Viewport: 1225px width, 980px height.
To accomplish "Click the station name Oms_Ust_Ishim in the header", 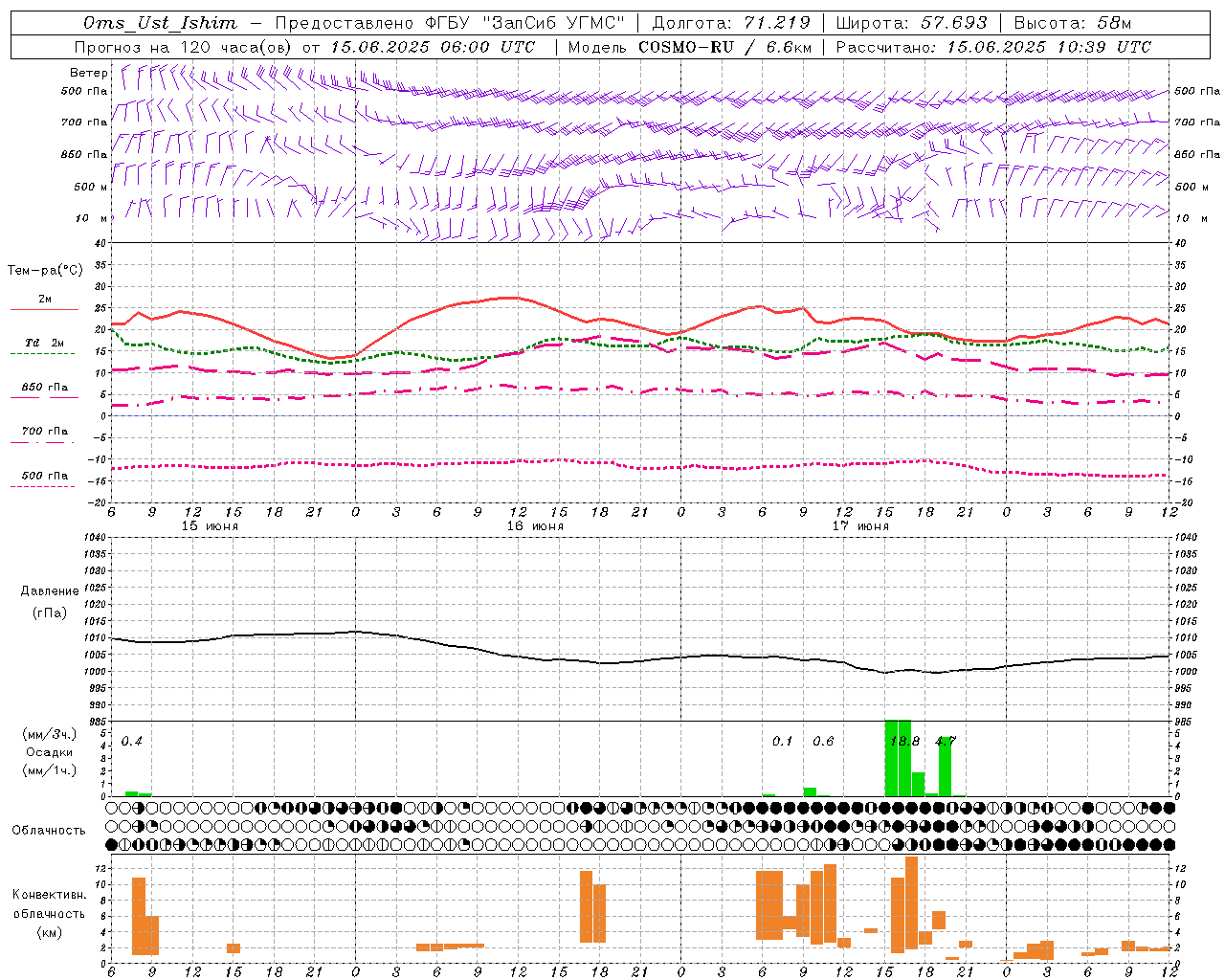I will point(160,23).
